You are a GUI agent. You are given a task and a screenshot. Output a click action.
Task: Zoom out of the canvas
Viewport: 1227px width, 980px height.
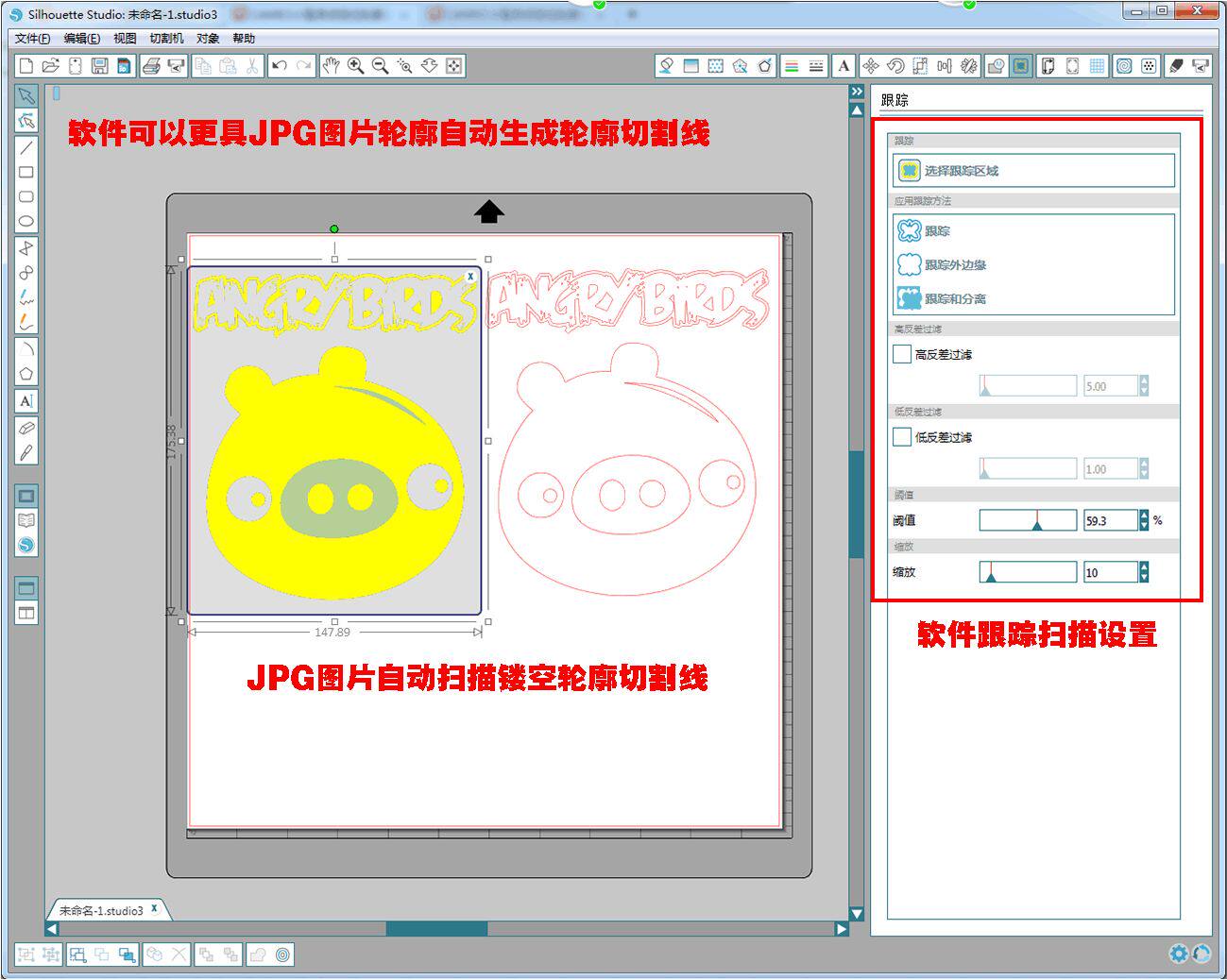380,65
